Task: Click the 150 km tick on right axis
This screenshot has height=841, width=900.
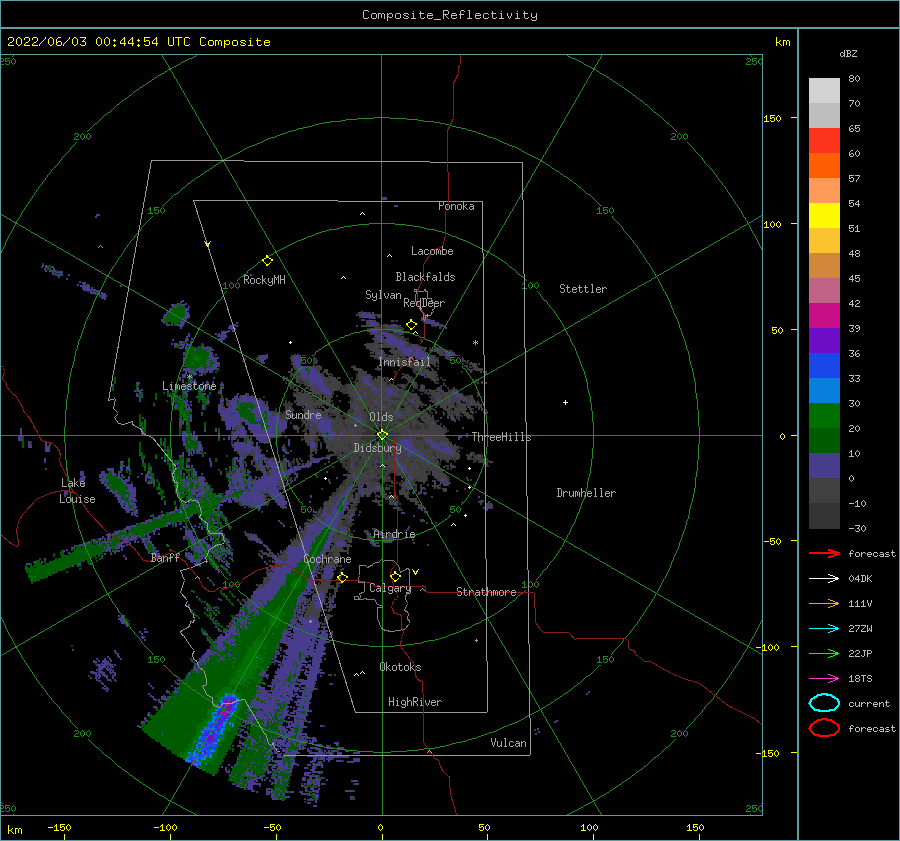Action: (773, 118)
